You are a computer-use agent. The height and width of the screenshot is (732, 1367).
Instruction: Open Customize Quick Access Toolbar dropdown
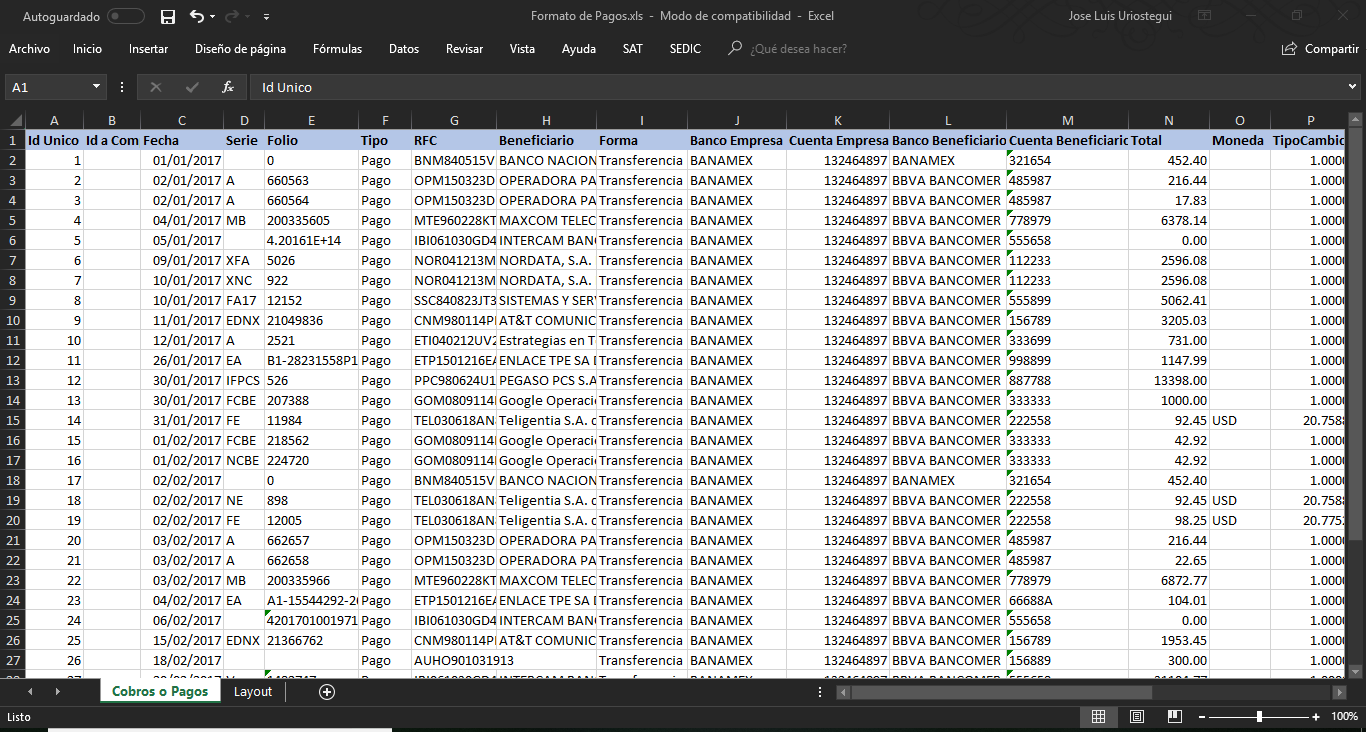click(266, 17)
